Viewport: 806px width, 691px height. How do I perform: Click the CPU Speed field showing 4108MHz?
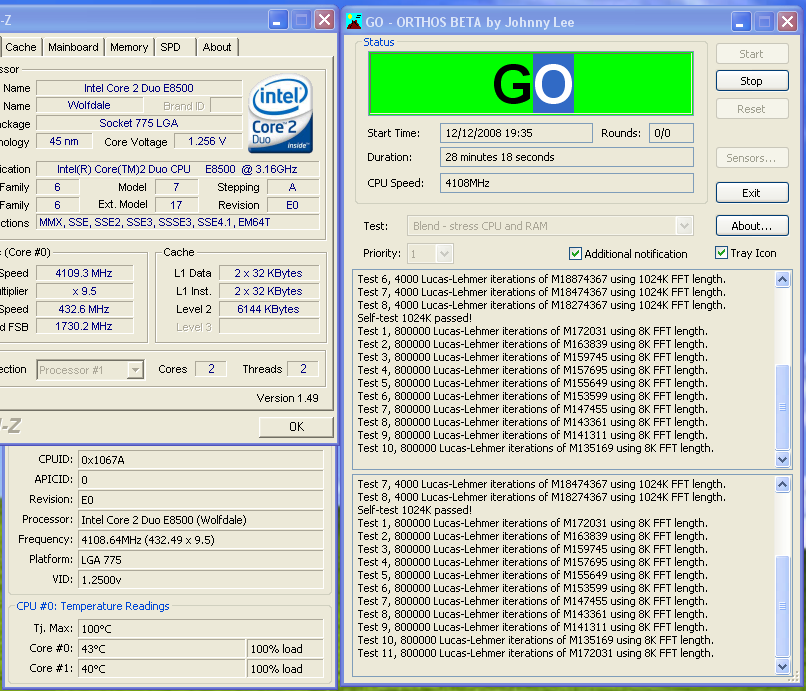pyautogui.click(x=566, y=183)
